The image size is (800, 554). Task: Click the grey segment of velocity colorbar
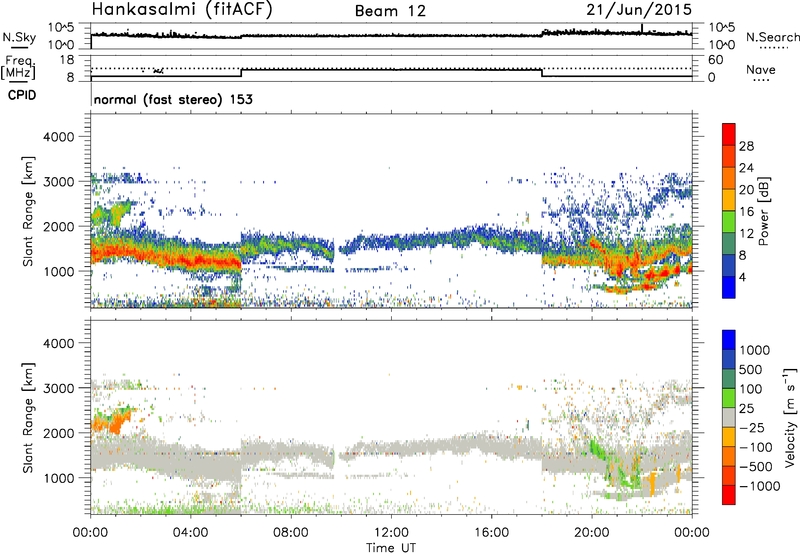[x=729, y=417]
